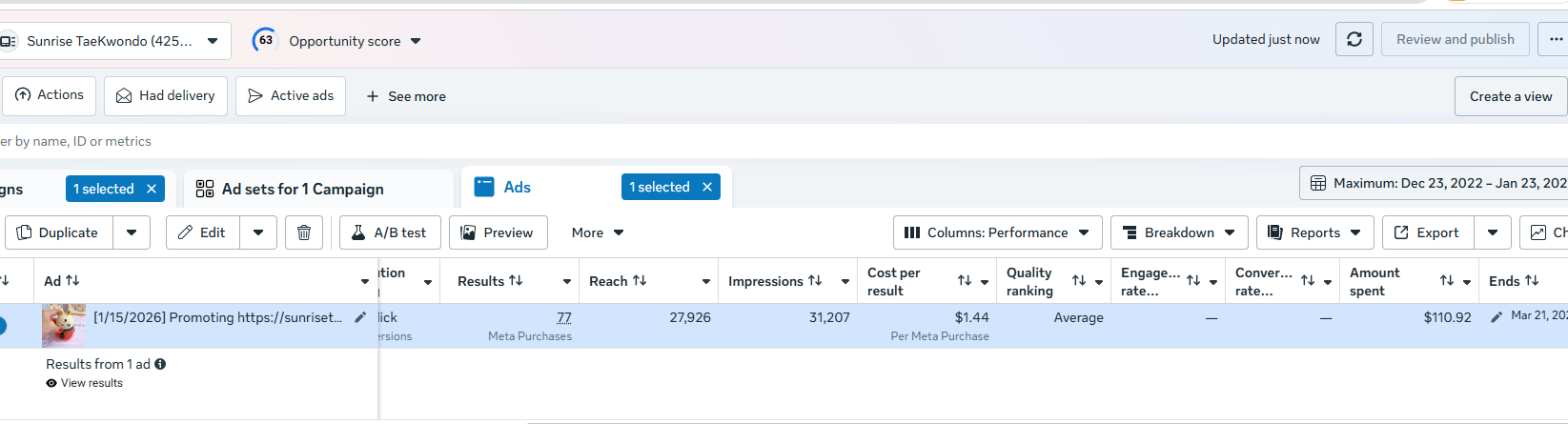Click the info icon next to Results from 1 ad
This screenshot has height=424, width=1568.
tap(160, 364)
